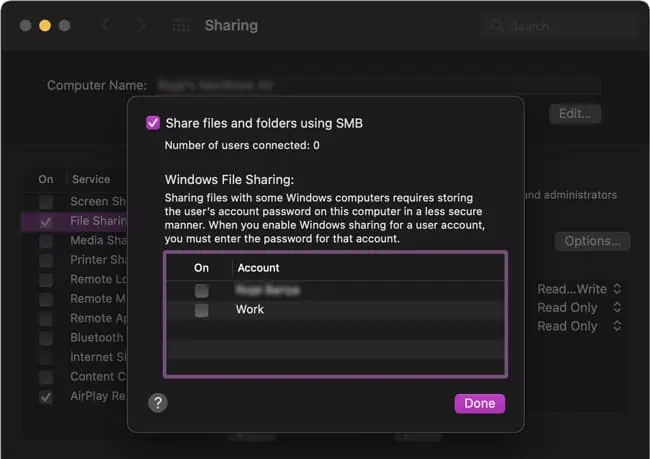Select the Printer Sharing service row

[x=75, y=260]
